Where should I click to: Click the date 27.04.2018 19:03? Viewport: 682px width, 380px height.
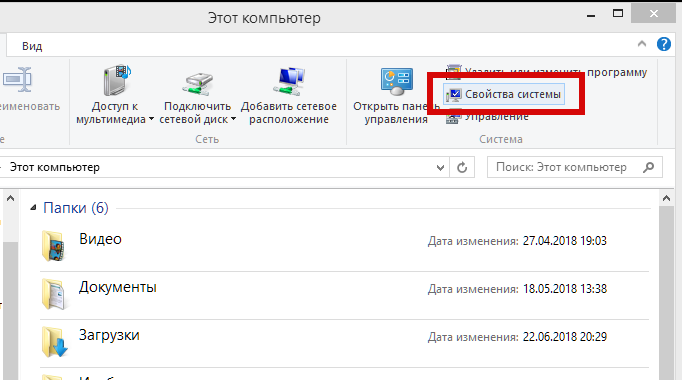pos(565,241)
